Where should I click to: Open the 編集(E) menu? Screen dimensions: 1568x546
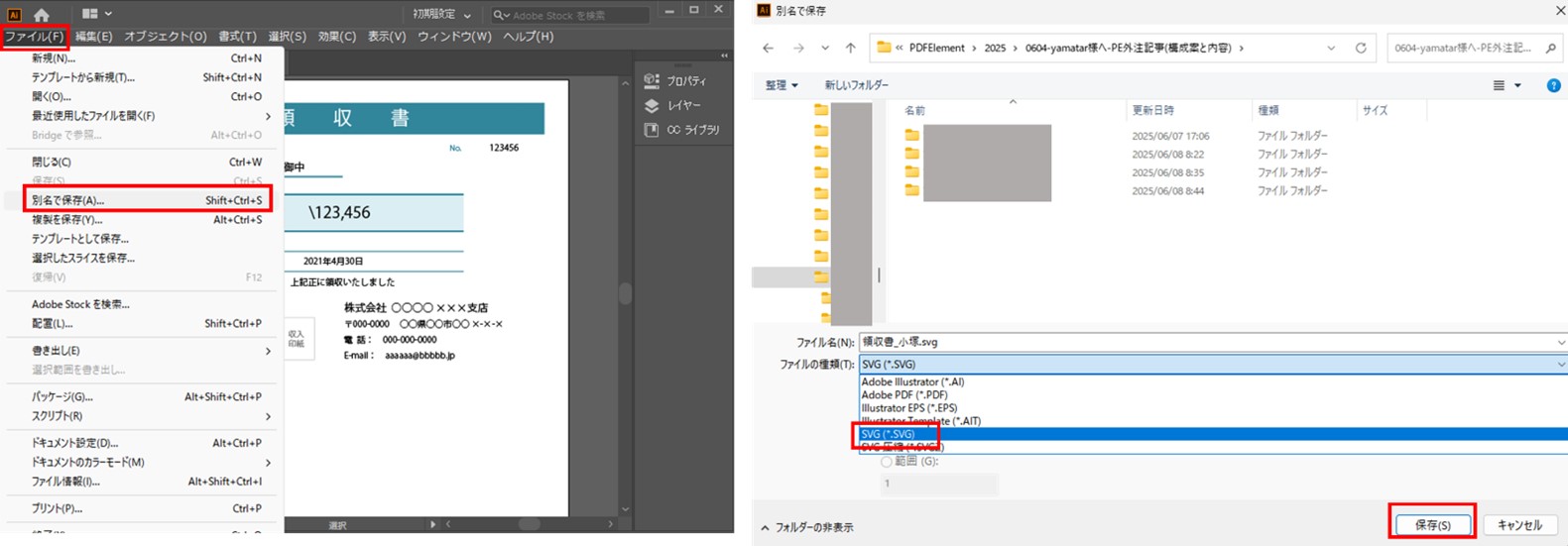pyautogui.click(x=94, y=37)
